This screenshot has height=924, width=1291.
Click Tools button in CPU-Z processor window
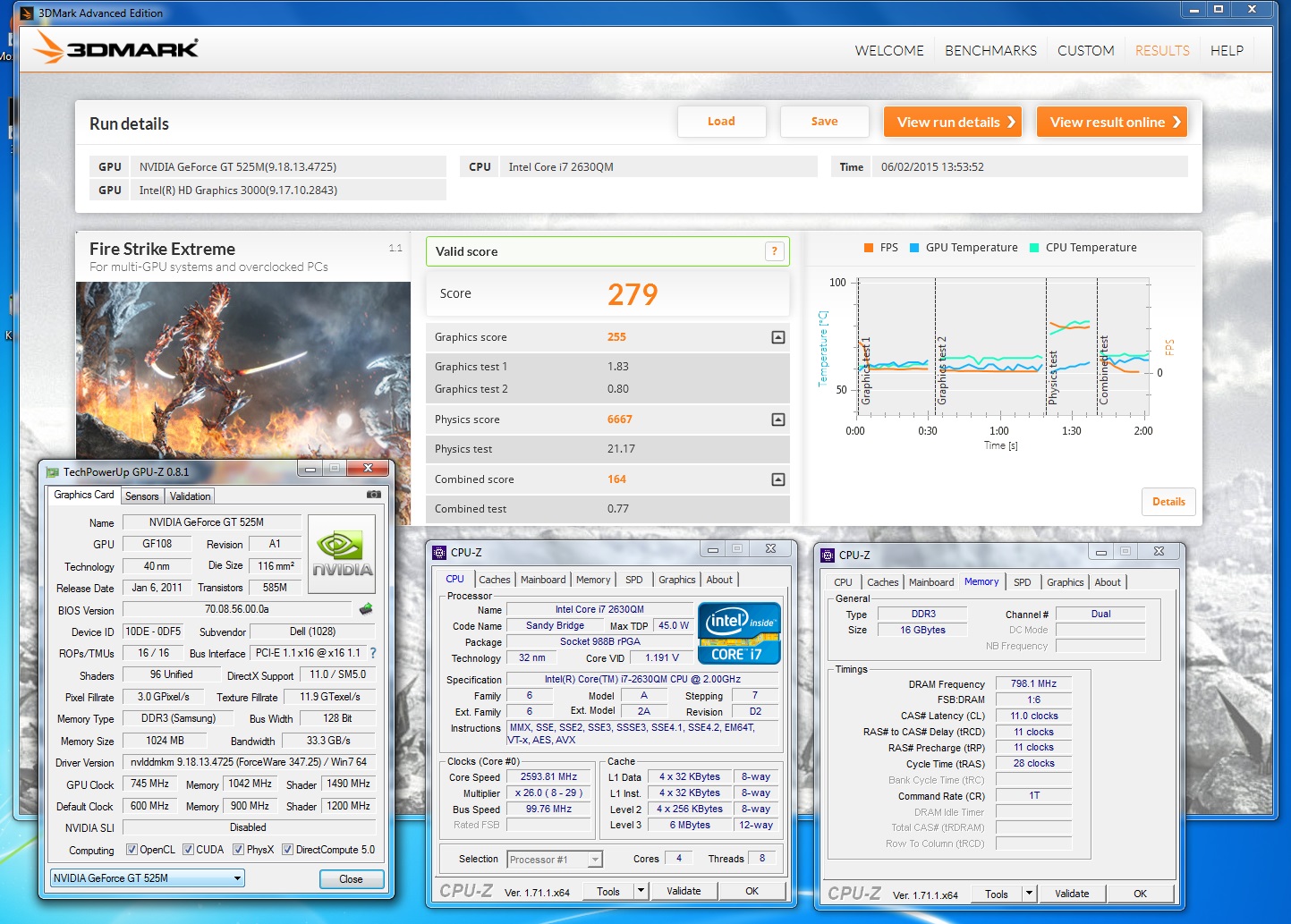click(608, 891)
